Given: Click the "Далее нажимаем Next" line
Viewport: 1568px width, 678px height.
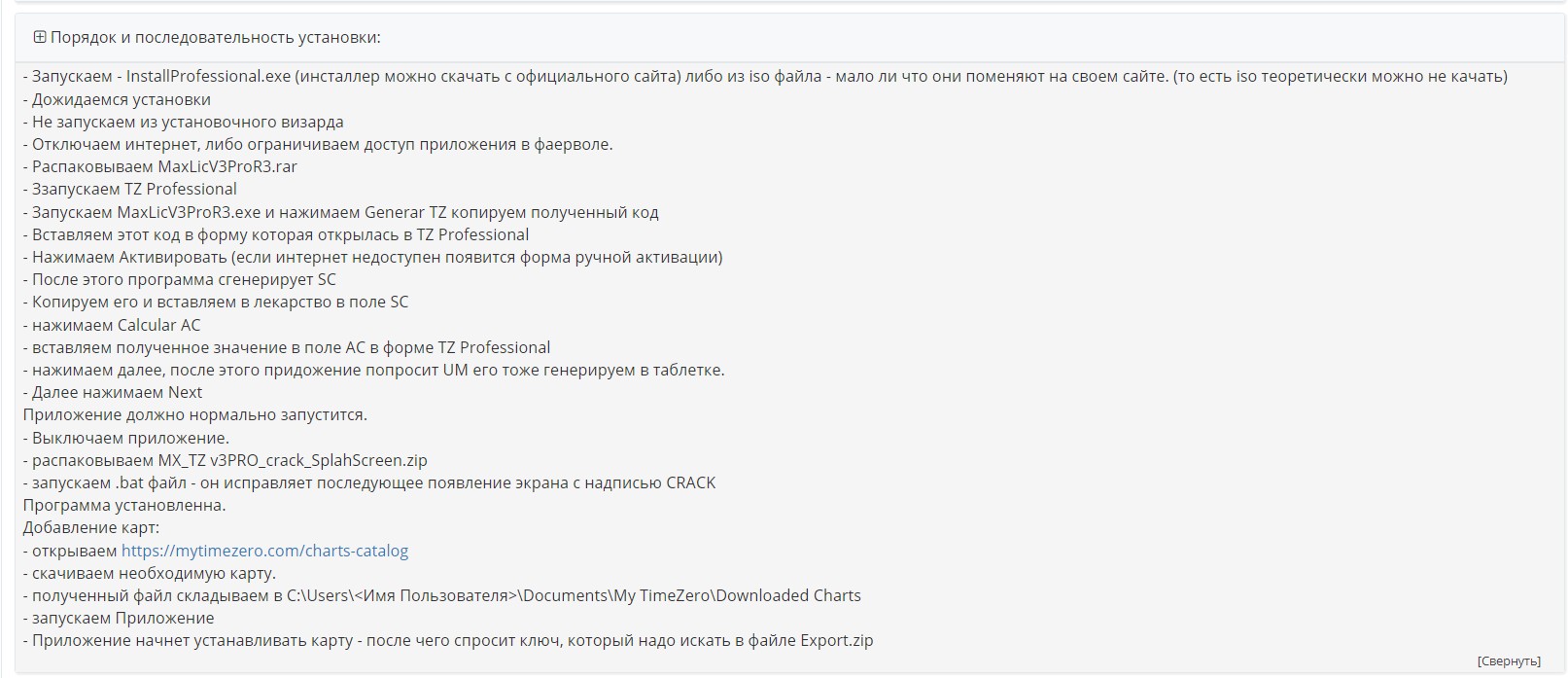Looking at the screenshot, I should point(117,392).
